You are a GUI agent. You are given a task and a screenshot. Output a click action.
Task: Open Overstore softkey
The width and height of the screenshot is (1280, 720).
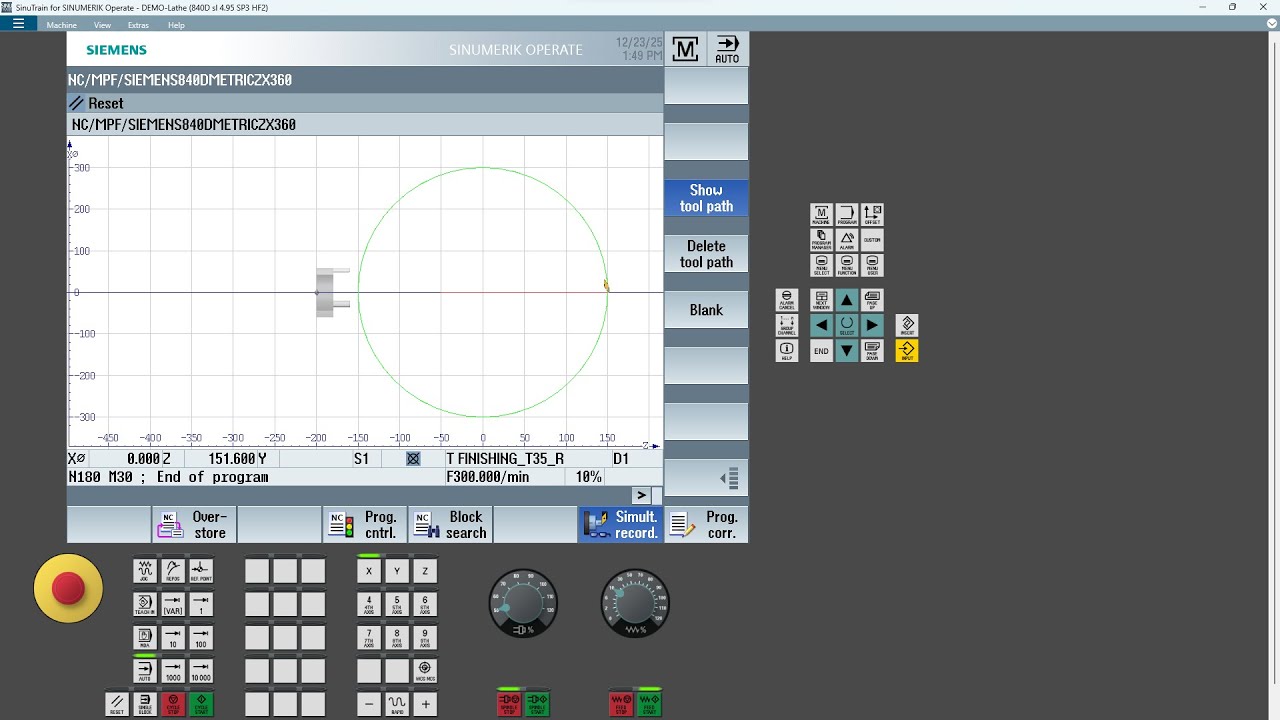click(194, 525)
